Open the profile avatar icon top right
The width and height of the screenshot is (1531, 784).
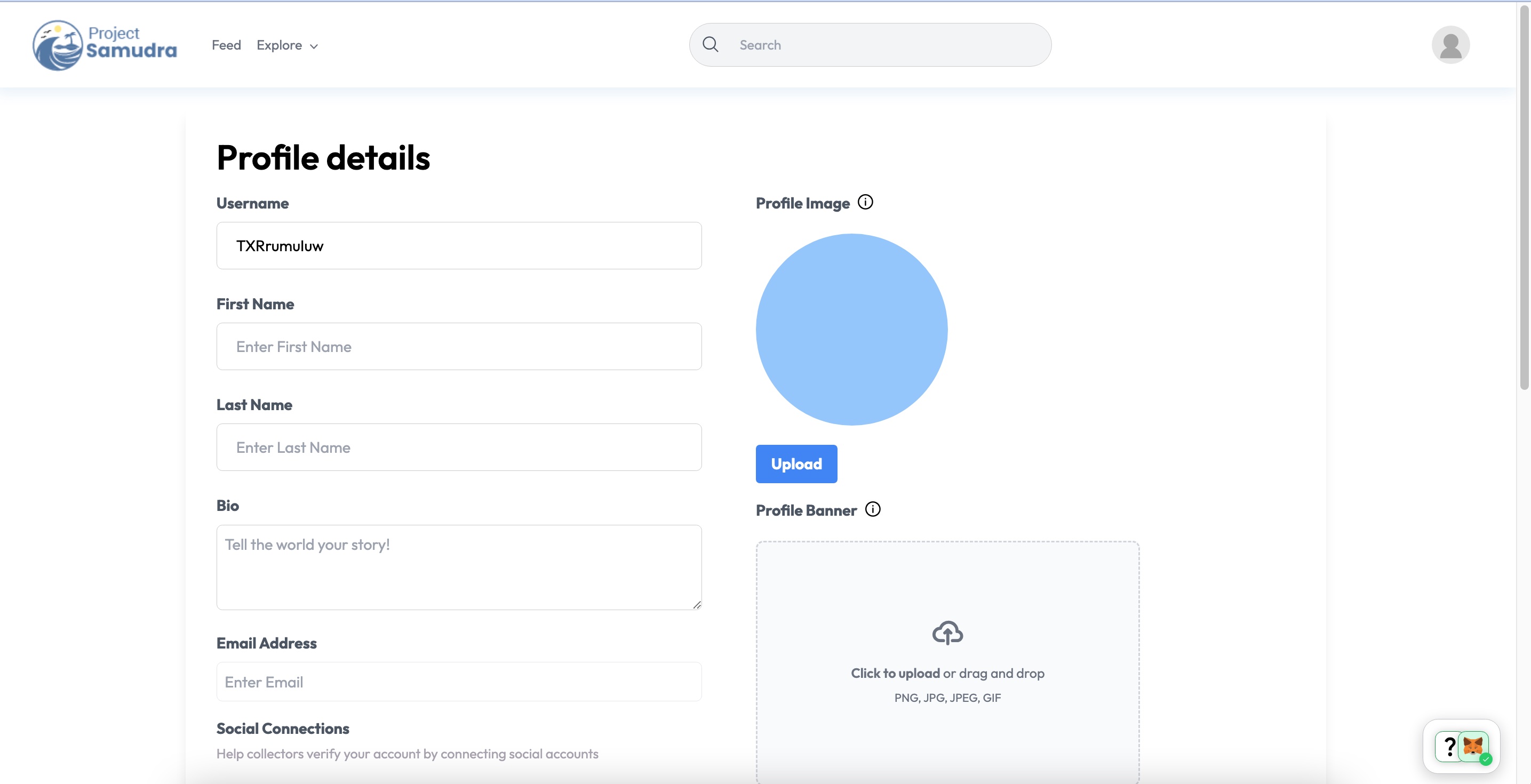point(1451,45)
